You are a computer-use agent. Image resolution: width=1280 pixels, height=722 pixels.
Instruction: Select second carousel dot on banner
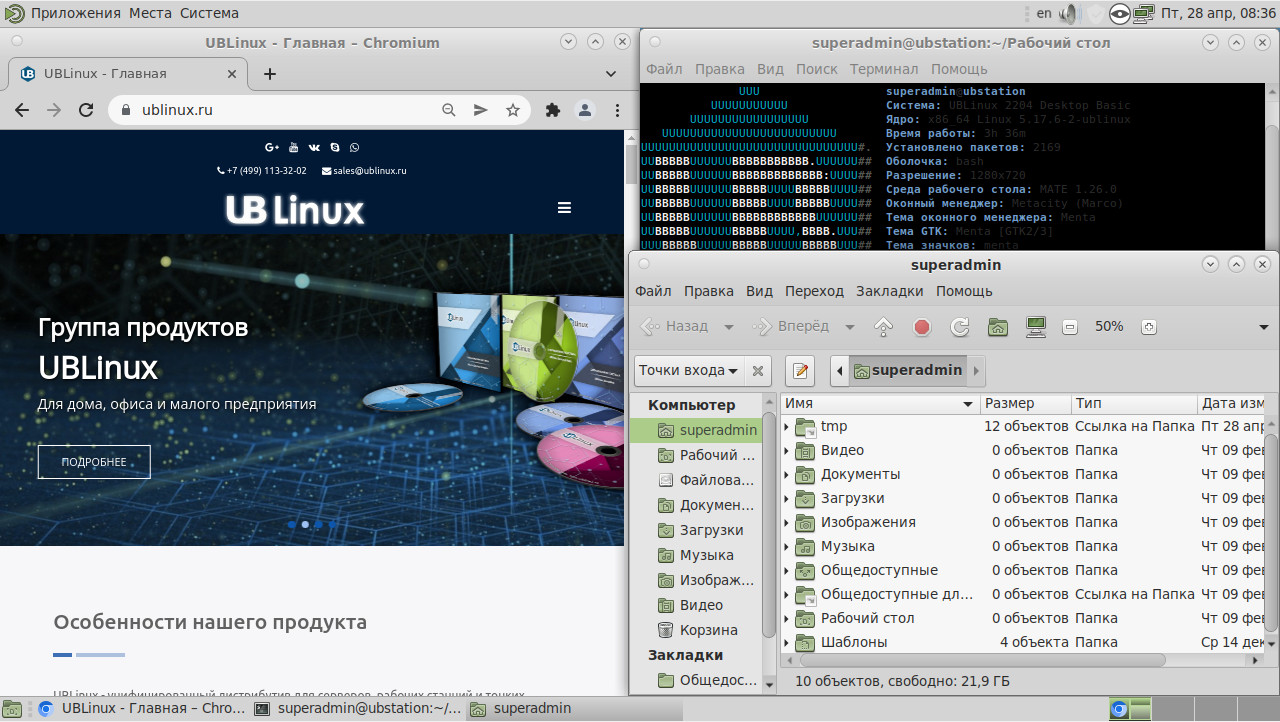(305, 524)
